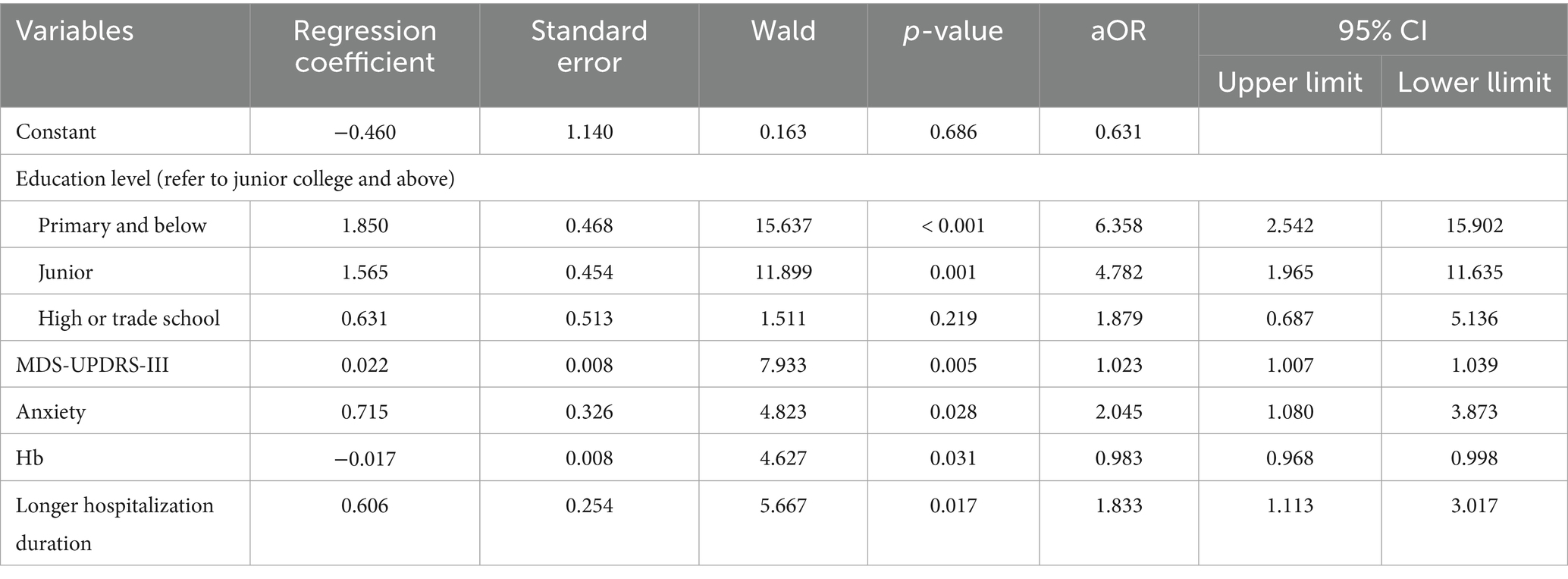Click the p-value column header
1568x579 pixels.
953,31
